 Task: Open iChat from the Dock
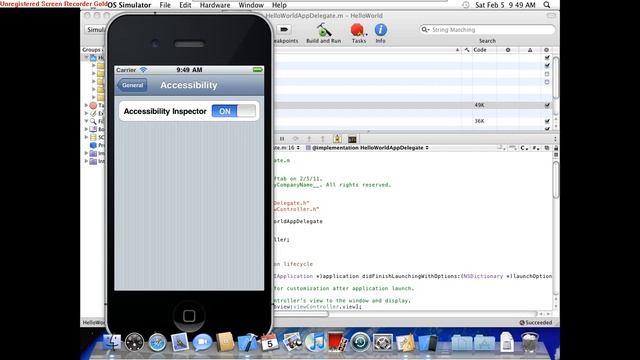[x=202, y=342]
